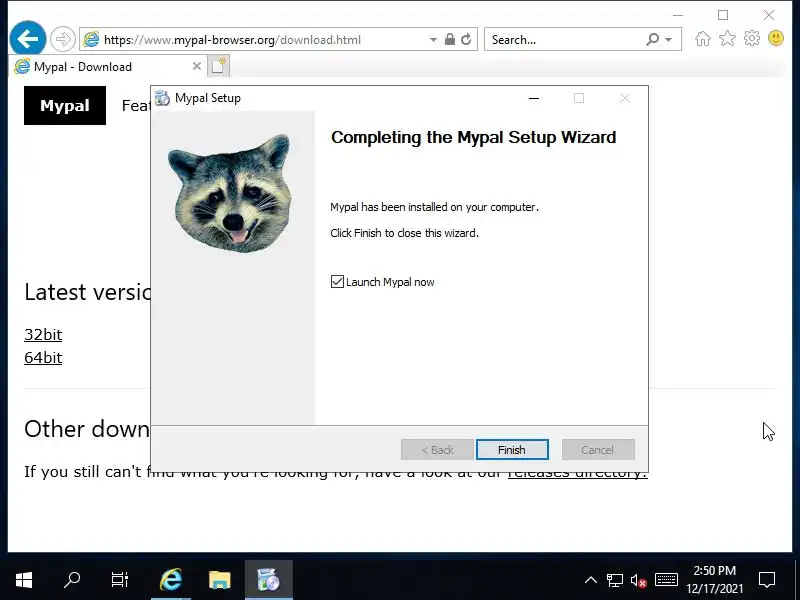The height and width of the screenshot is (600, 800).
Task: Minimize the Internet Explorer window
Action: point(678,15)
